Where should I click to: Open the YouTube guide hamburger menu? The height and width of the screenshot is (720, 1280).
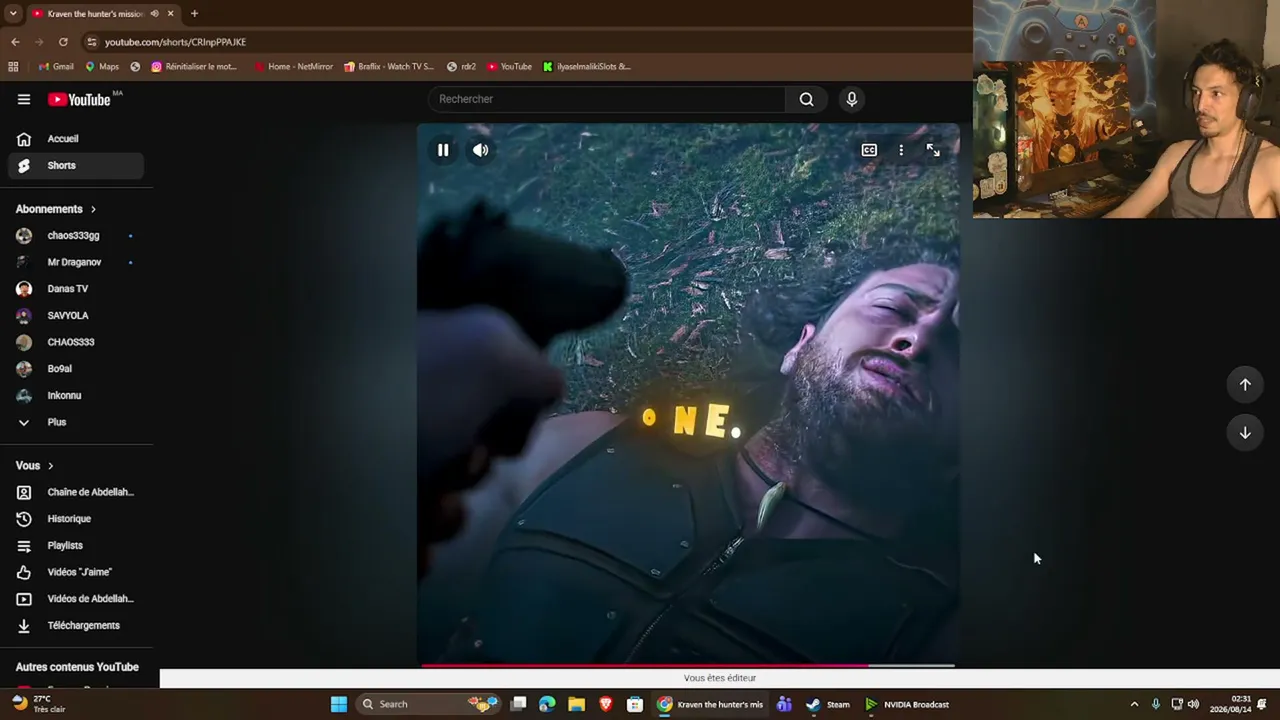24,99
